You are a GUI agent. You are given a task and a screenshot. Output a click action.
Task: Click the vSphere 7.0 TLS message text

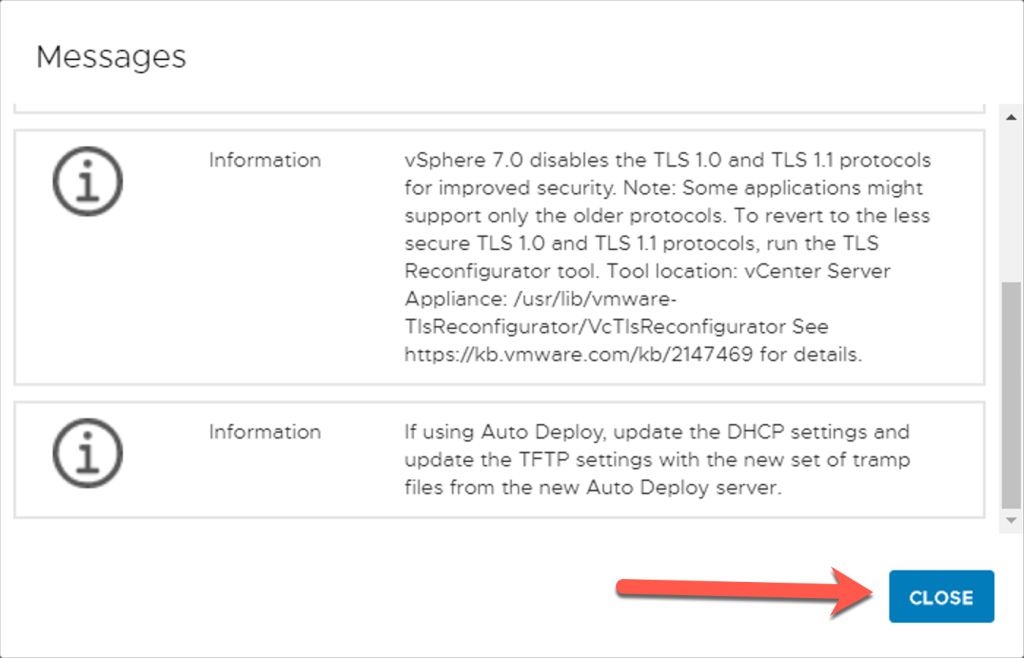(667, 160)
